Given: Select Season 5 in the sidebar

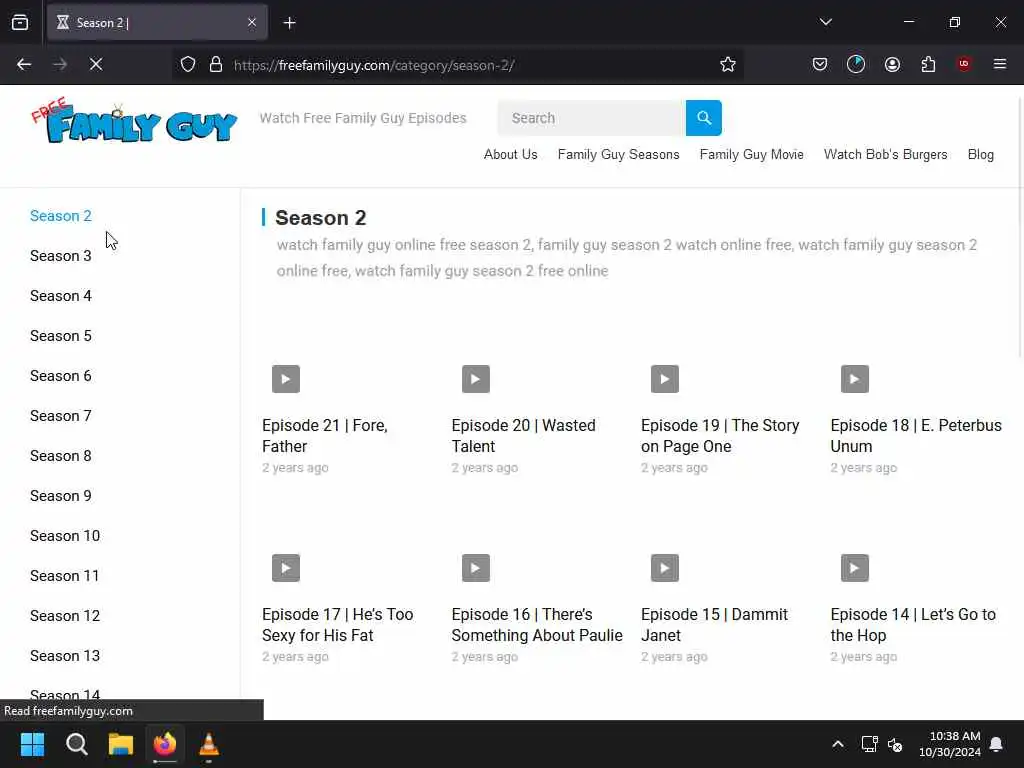Looking at the screenshot, I should click(61, 336).
